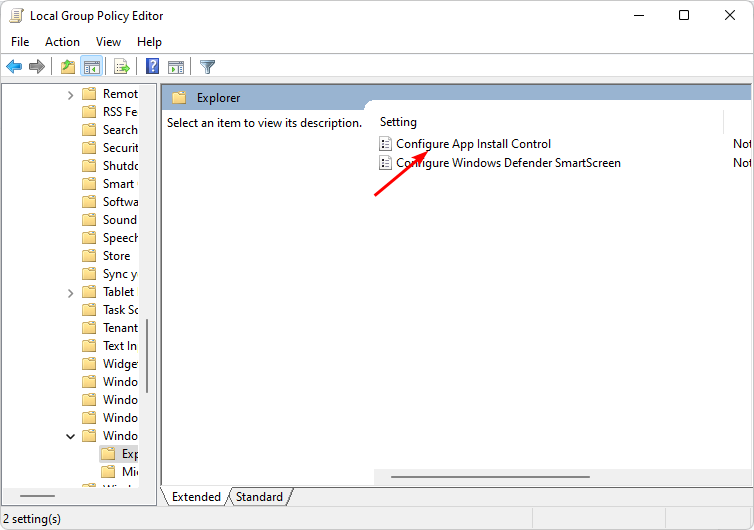
Task: Expand the Tablet folder tree node
Action: 71,293
